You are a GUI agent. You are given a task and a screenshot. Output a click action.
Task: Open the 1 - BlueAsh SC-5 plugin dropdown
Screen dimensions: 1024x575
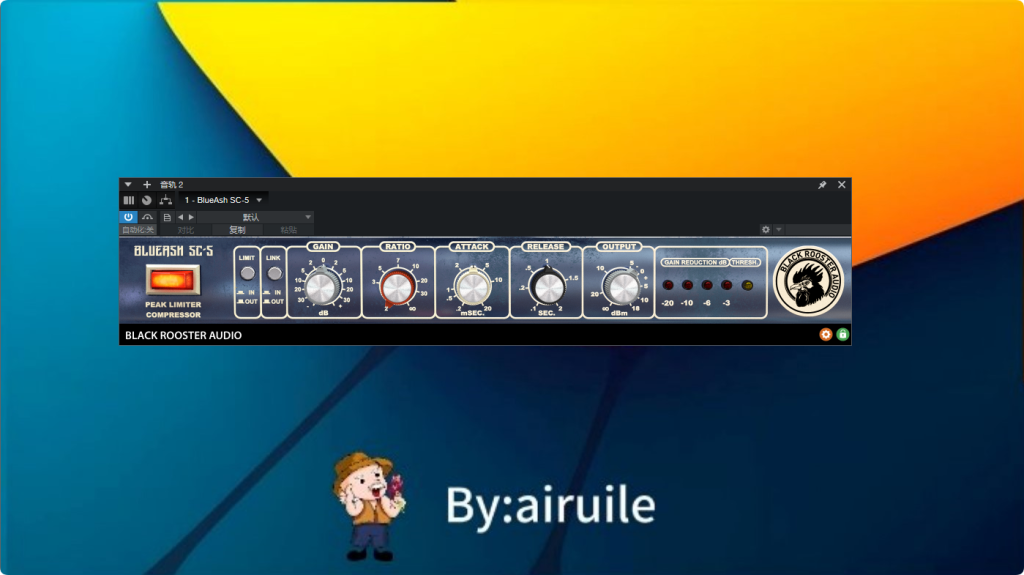223,200
